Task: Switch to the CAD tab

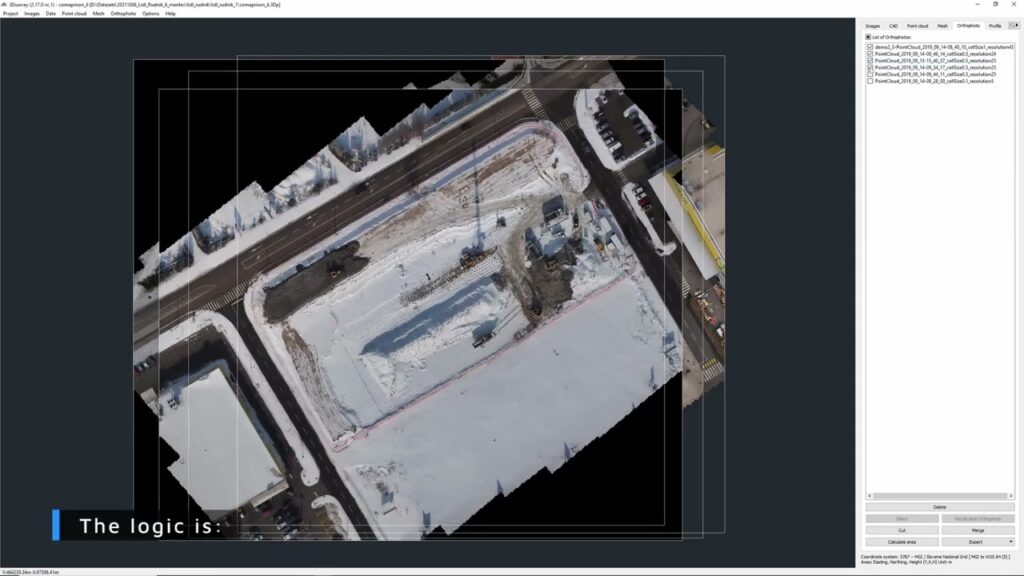Action: click(893, 26)
